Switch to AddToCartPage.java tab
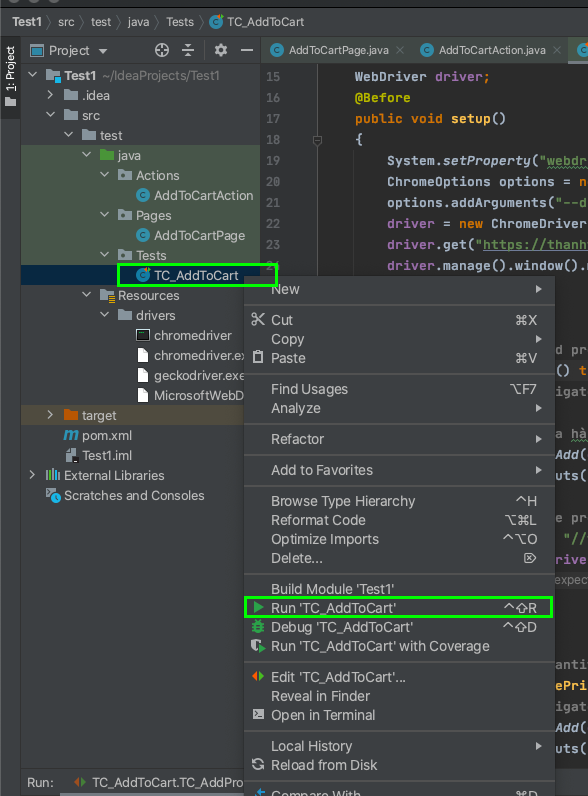 338,50
